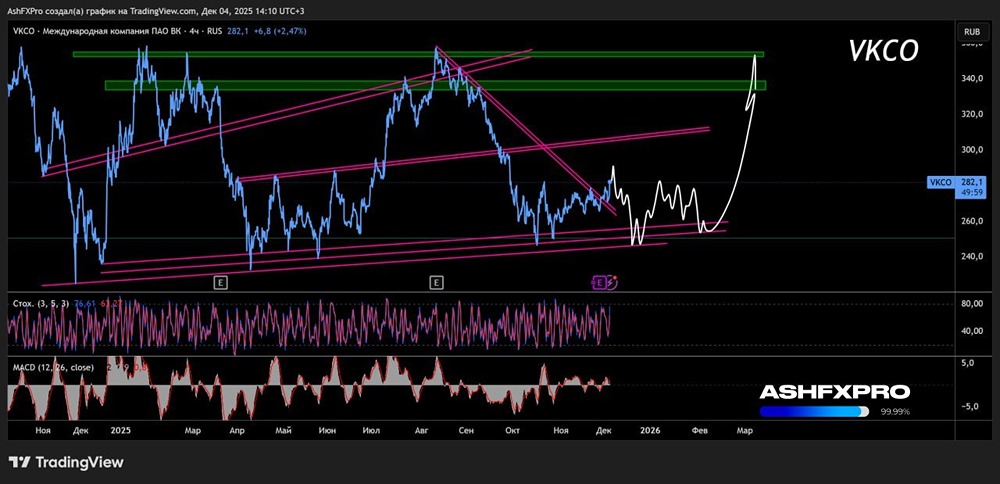Click the Июл label on the time axis
This screenshot has width=1000, height=484.
point(370,431)
